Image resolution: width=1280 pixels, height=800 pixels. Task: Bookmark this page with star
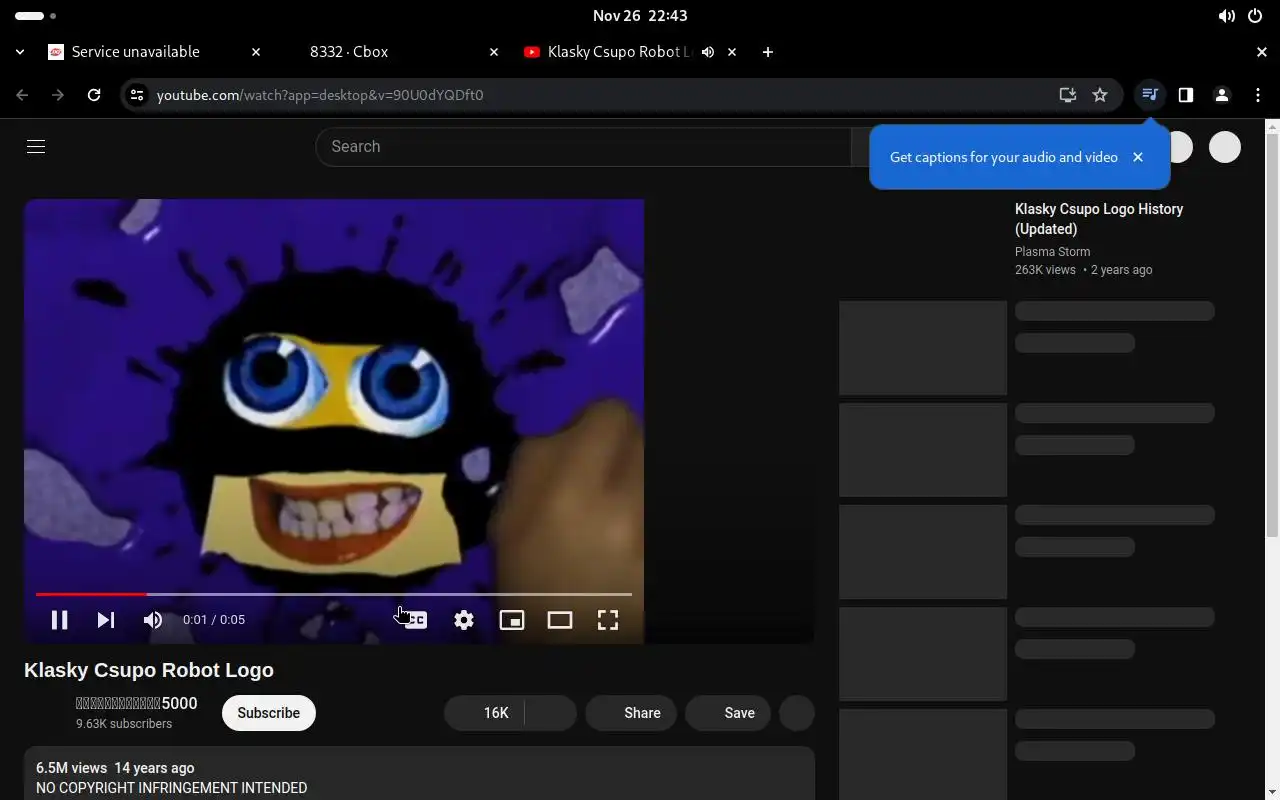point(1100,95)
